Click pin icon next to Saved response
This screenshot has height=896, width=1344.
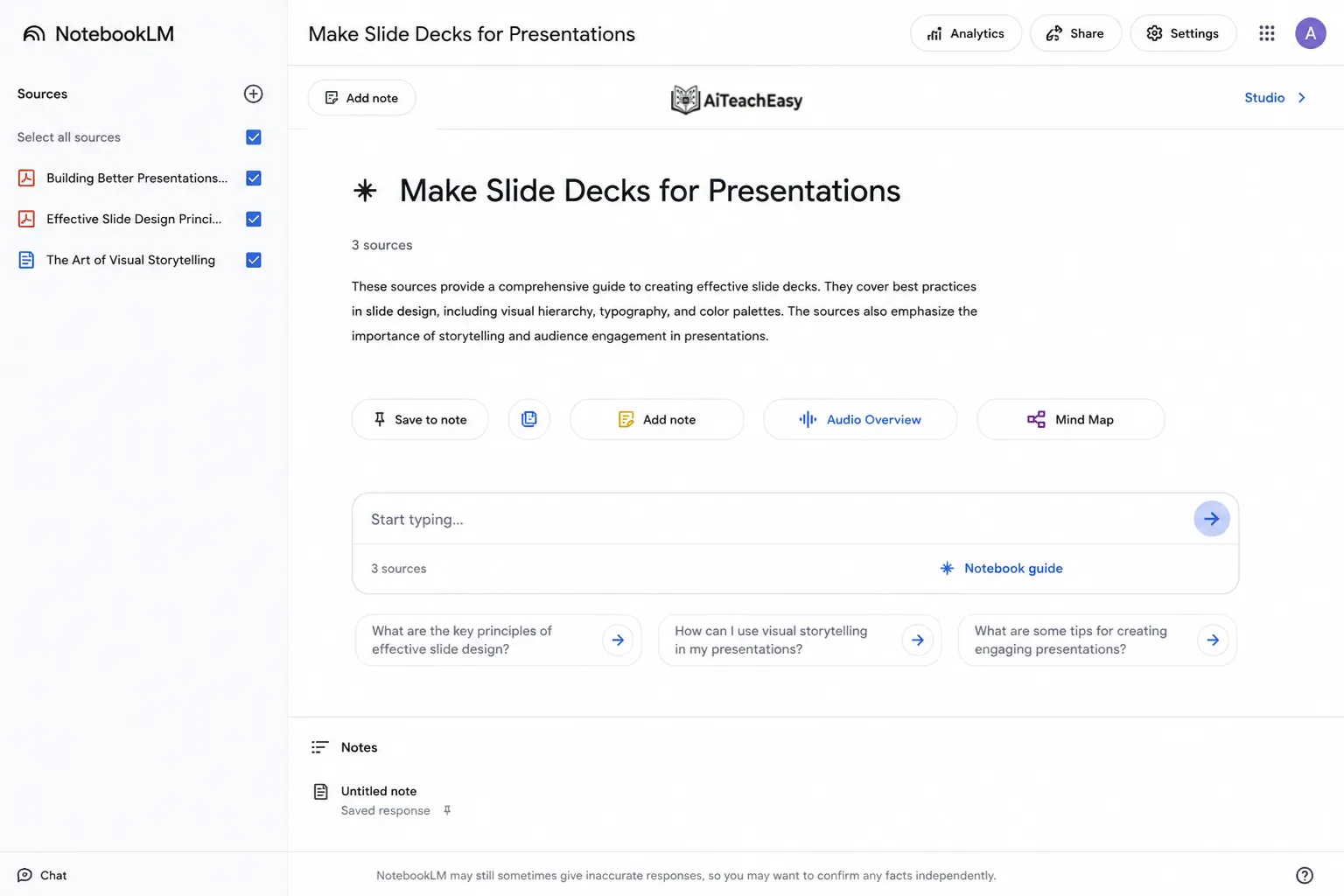pyautogui.click(x=447, y=810)
